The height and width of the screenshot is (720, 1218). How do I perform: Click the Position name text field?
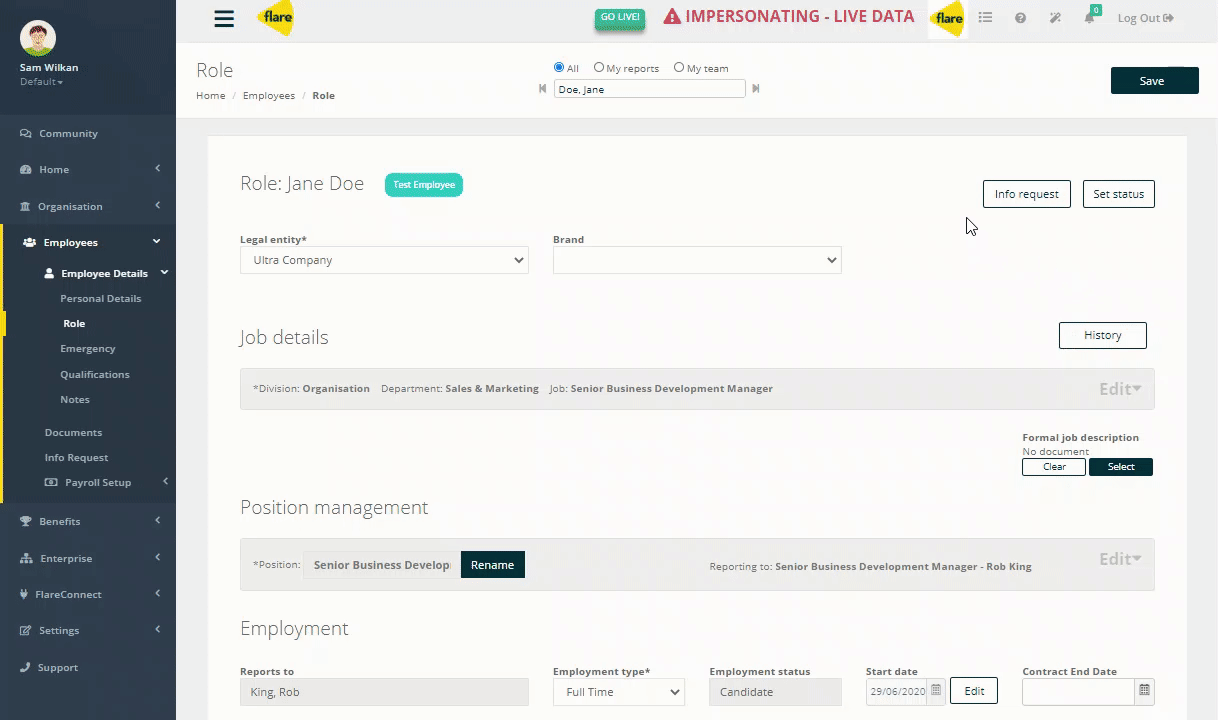[x=381, y=565]
